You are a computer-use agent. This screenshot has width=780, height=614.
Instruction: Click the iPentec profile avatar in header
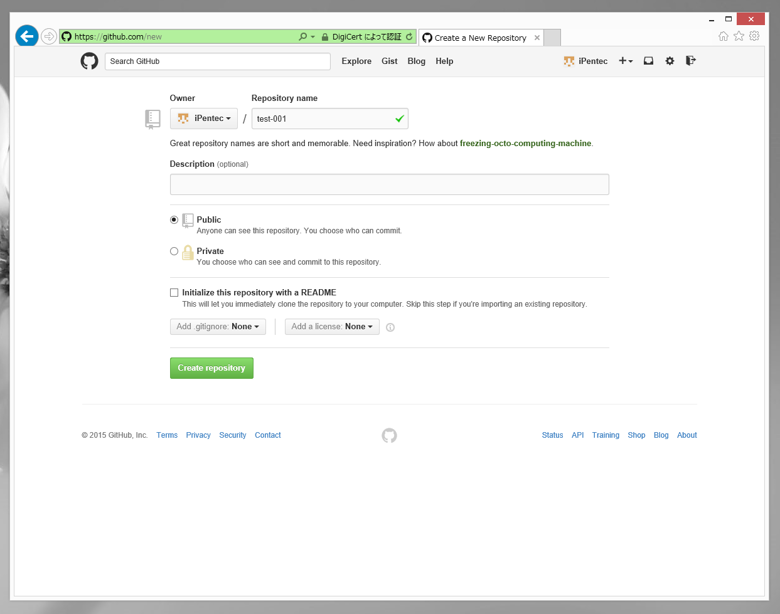(569, 61)
